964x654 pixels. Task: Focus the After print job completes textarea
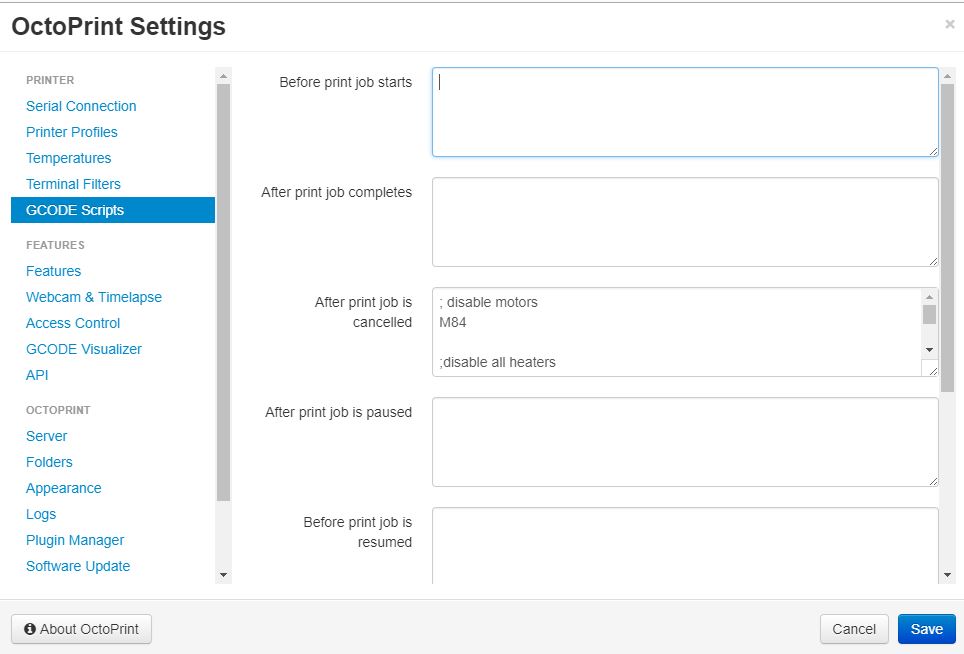tap(685, 222)
